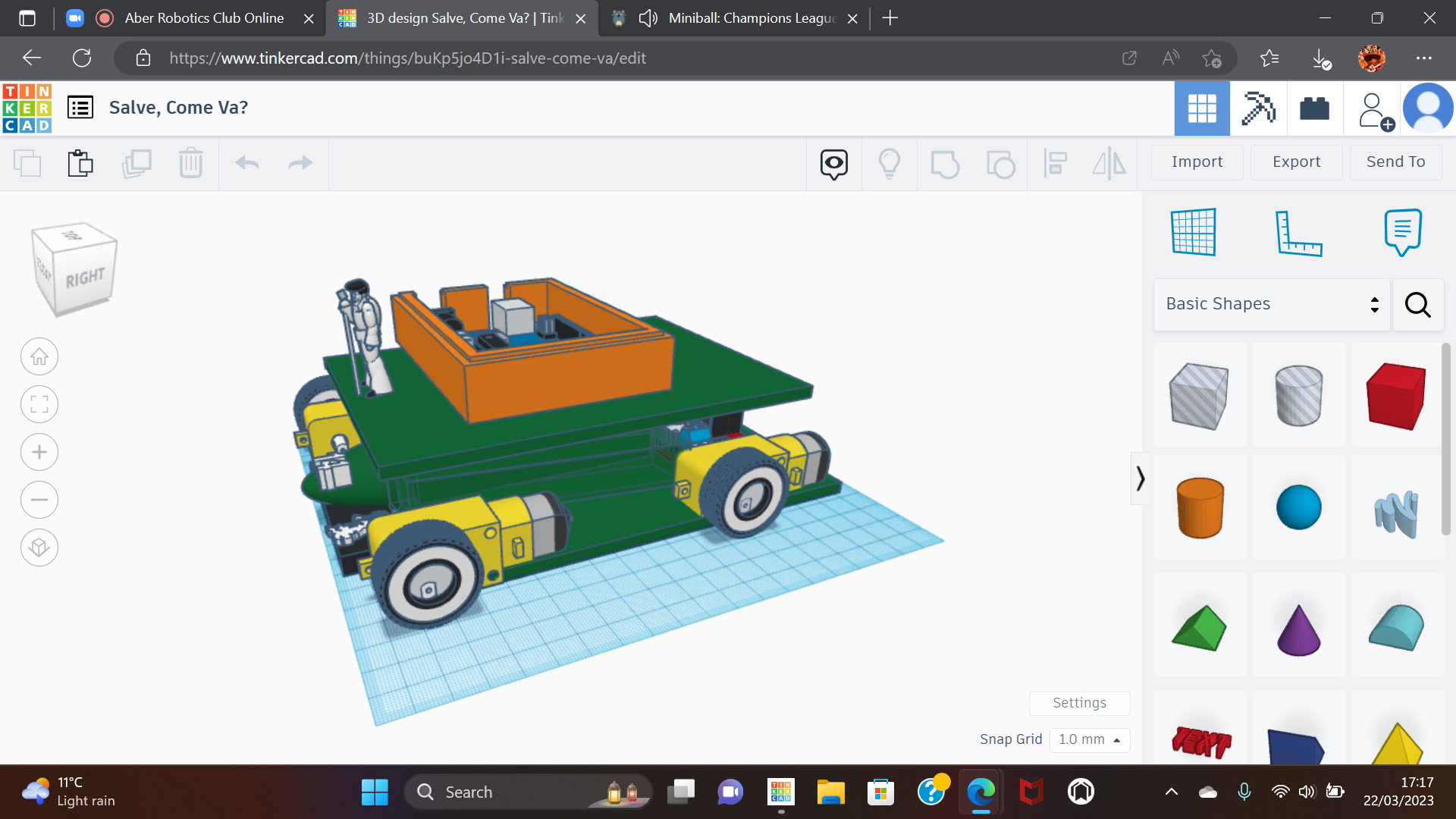Click the Group shapes tool

tap(945, 164)
